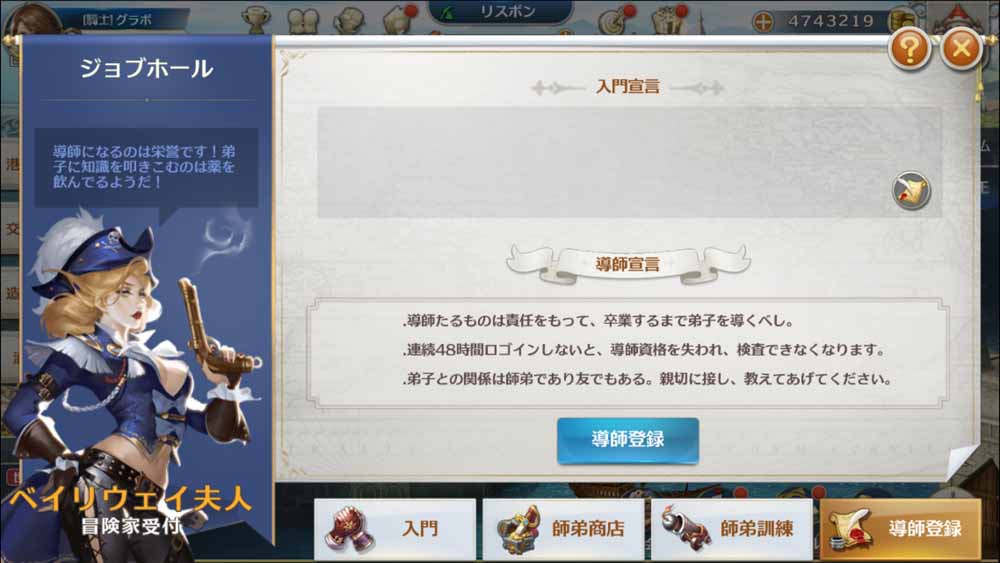Viewport: 1000px width, 563px height.
Task: Switch to the 入門 tab
Action: pyautogui.click(x=395, y=529)
